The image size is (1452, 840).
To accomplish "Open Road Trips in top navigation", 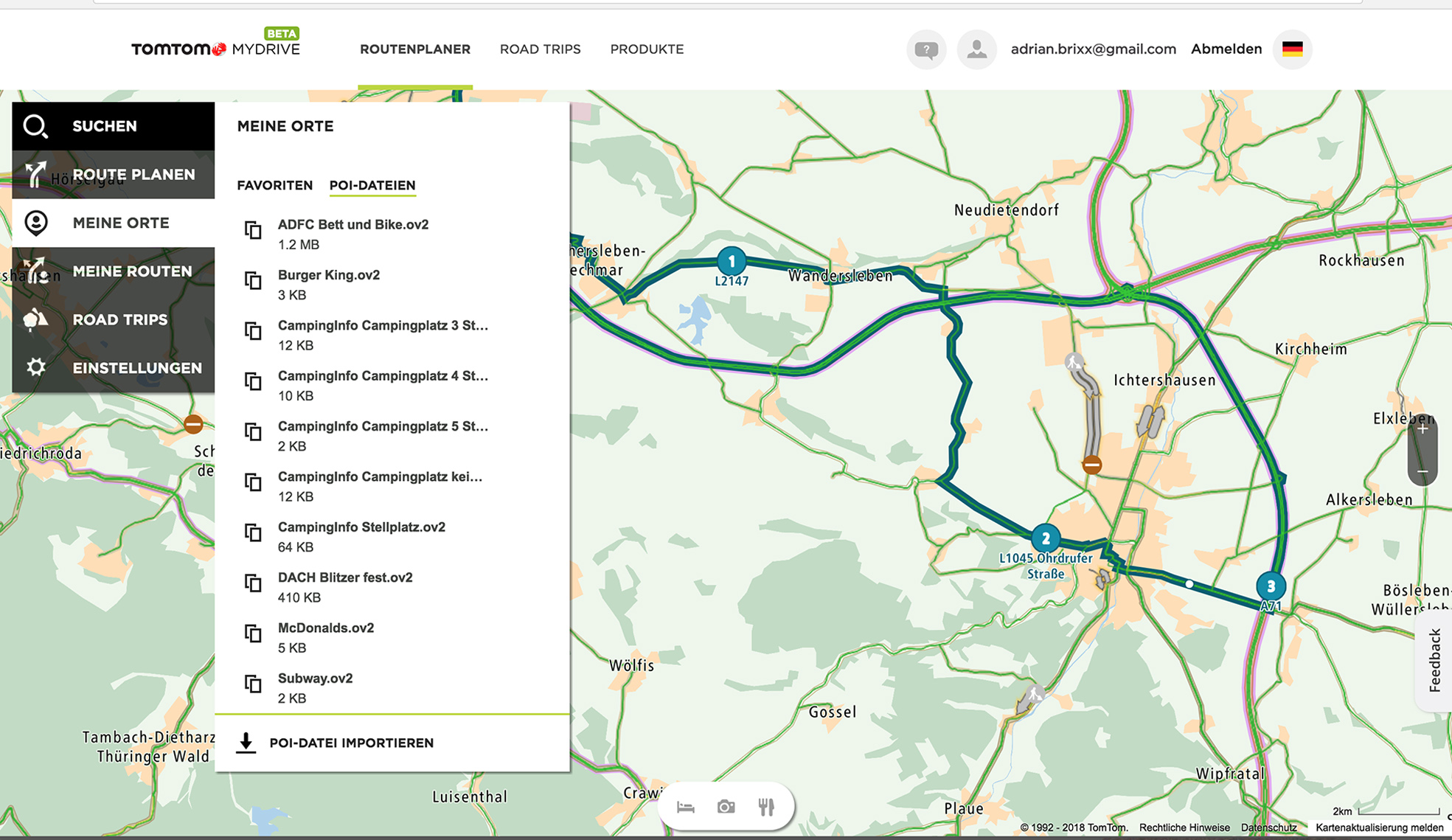I will point(540,49).
